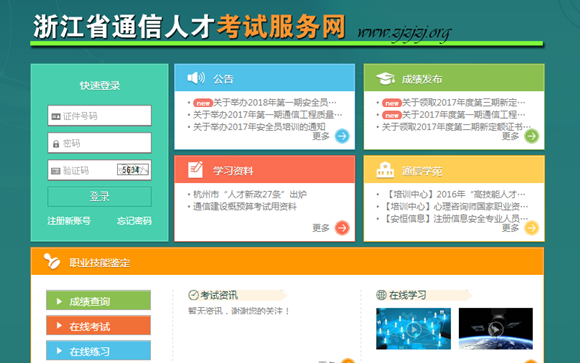The width and height of the screenshot is (580, 363).
Task: Click the new badge on 2018年第一期安全员 notice
Action: point(203,103)
